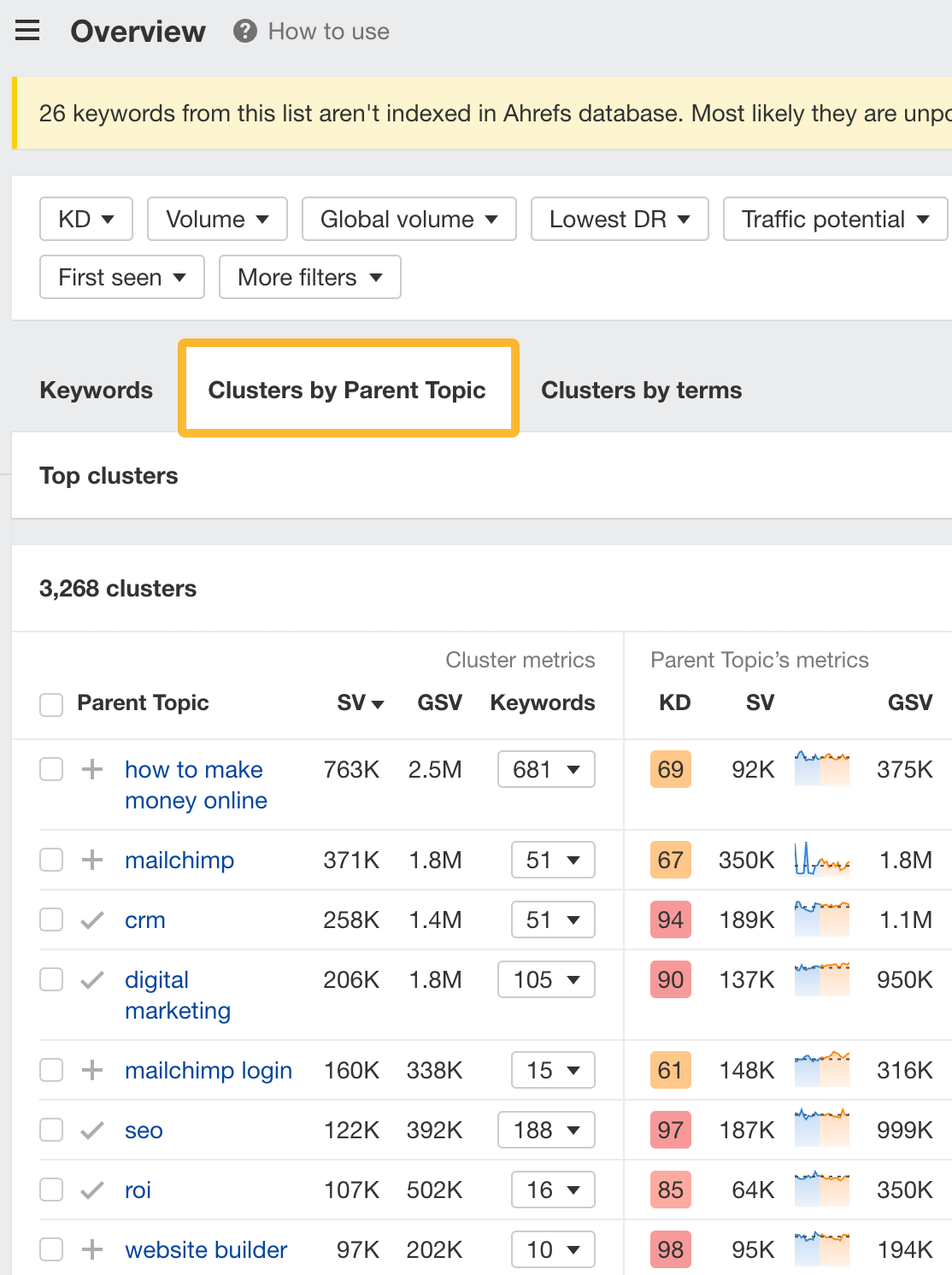Open the 681 keywords dropdown

click(x=545, y=769)
